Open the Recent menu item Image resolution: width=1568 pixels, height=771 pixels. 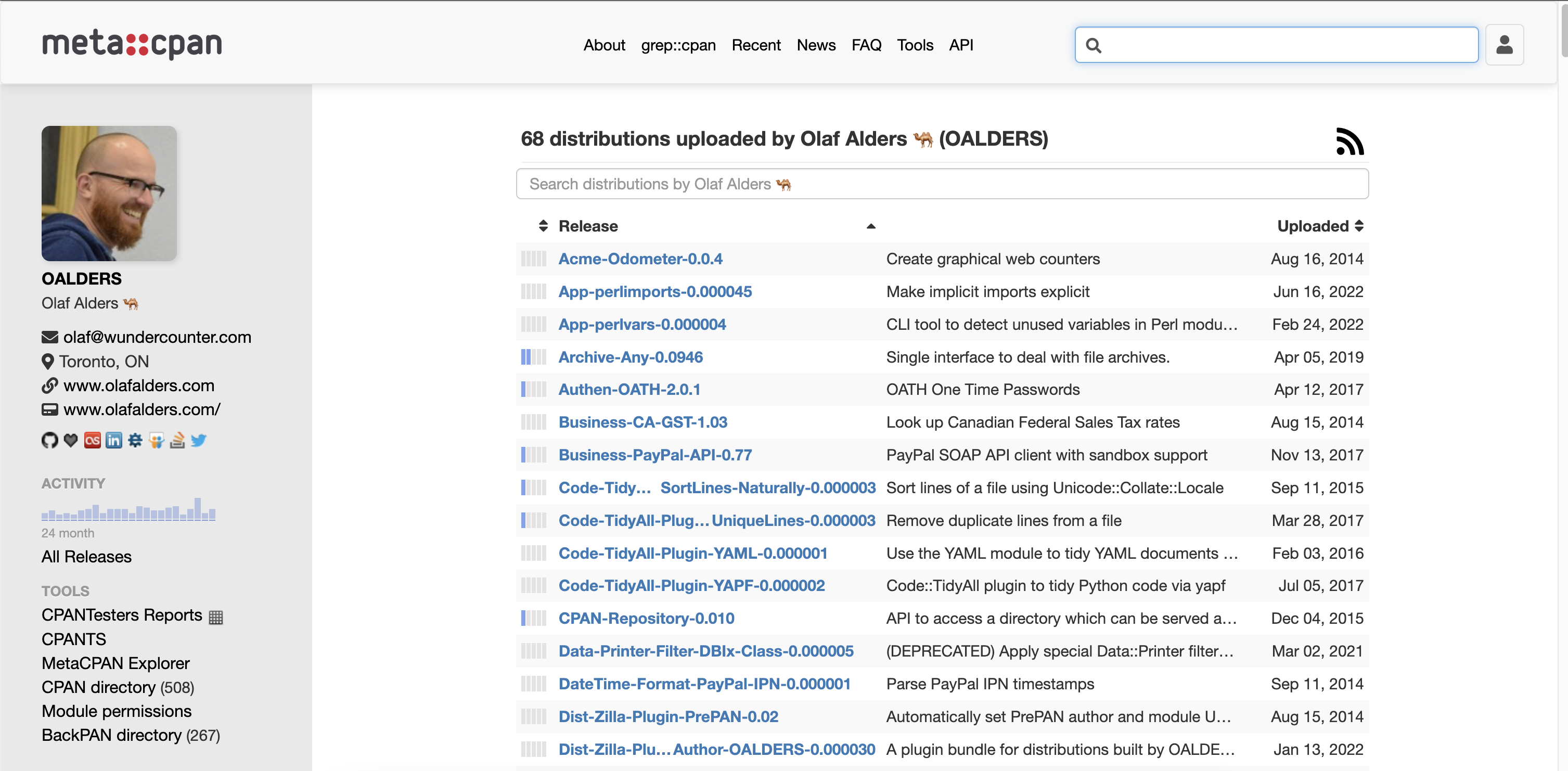pos(755,45)
